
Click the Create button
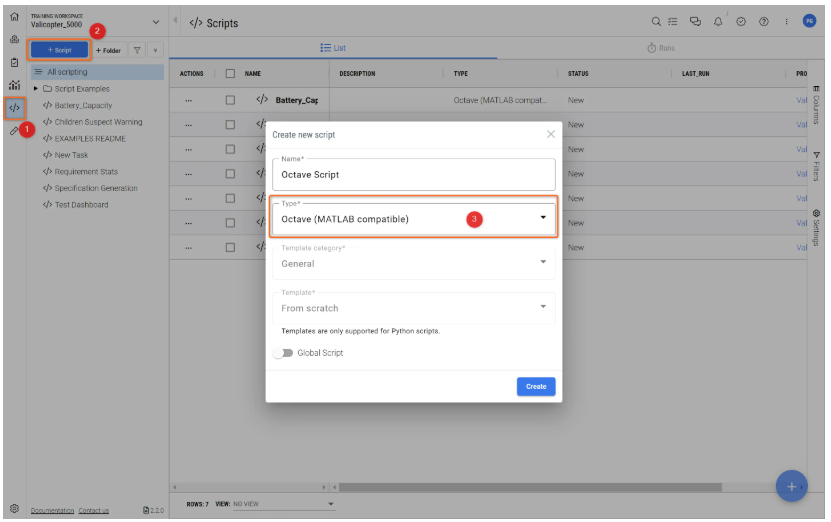pyautogui.click(x=536, y=386)
